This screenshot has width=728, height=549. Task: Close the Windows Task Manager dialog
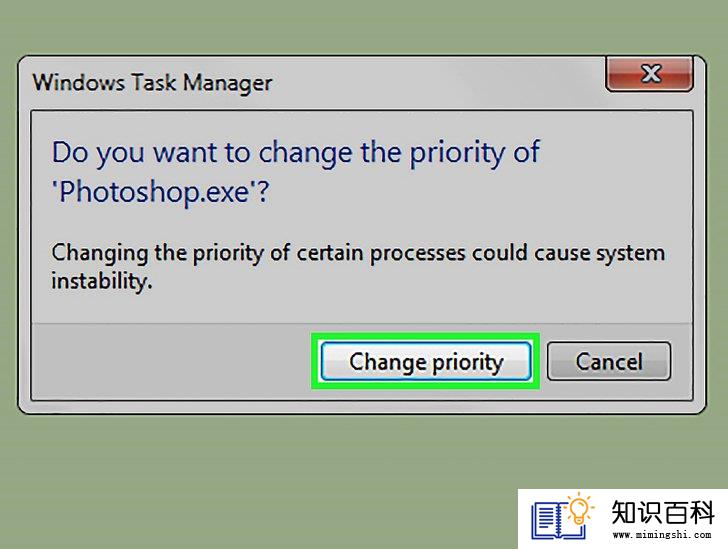click(649, 74)
